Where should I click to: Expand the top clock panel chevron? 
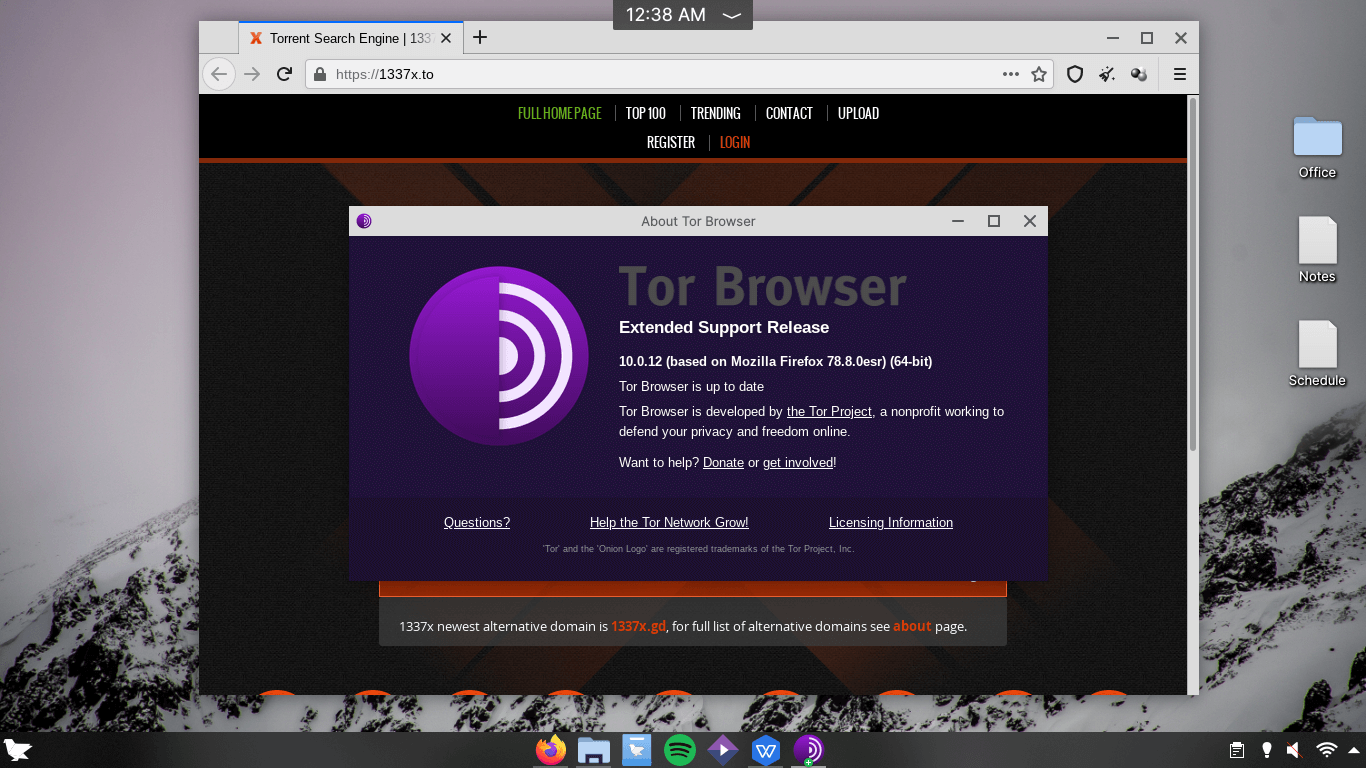point(732,15)
